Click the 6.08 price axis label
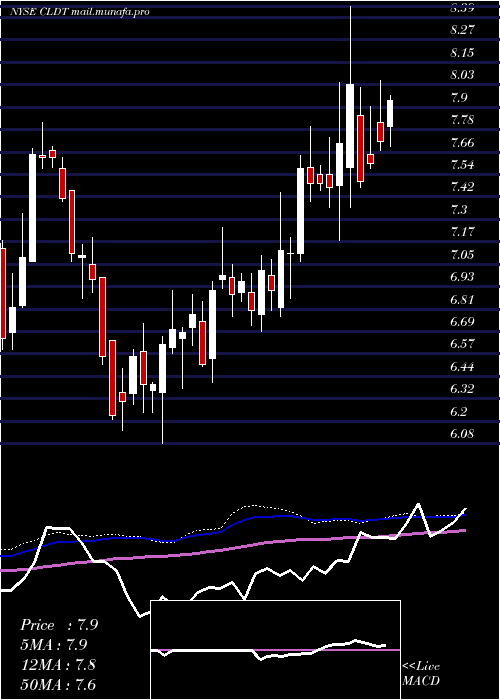Viewport: 500px width, 700px height. (462, 433)
